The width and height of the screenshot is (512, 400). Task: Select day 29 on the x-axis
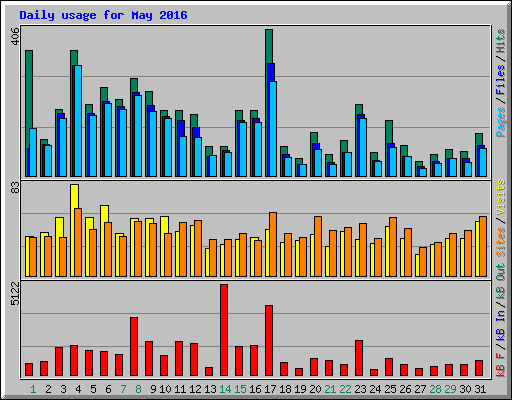[x=450, y=389]
